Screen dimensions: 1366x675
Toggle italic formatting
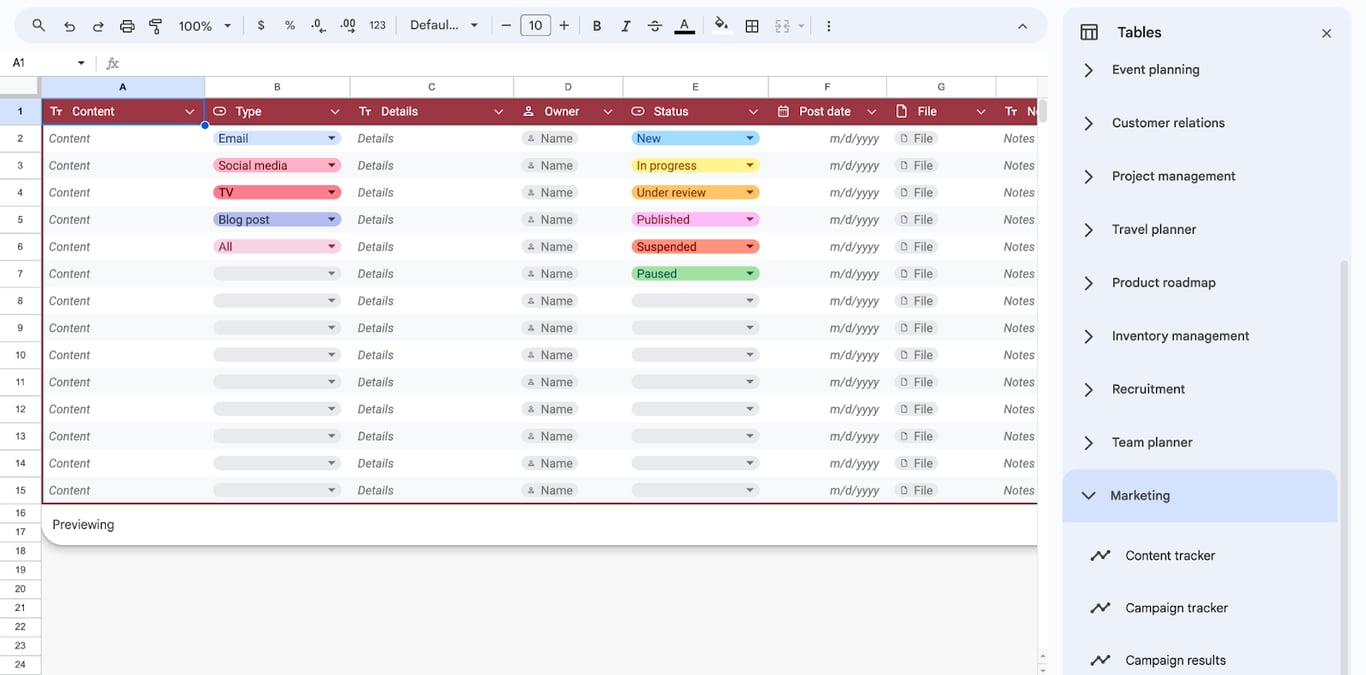(626, 26)
